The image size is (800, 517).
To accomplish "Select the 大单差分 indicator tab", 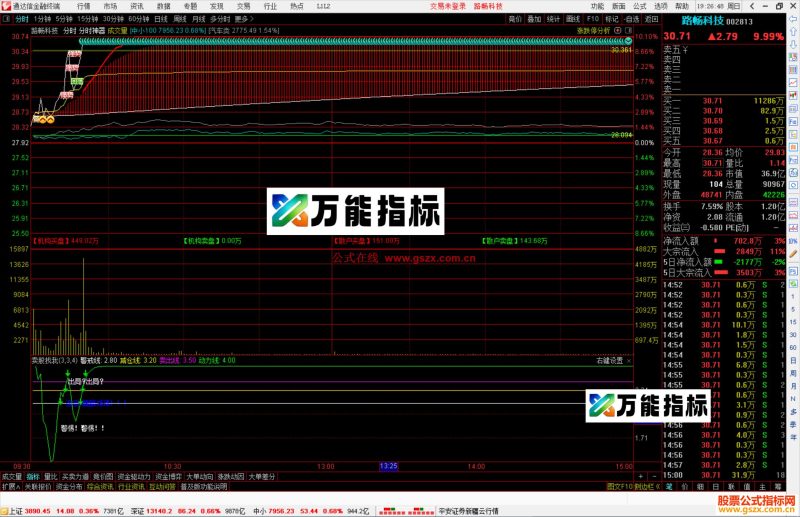I will [262, 477].
